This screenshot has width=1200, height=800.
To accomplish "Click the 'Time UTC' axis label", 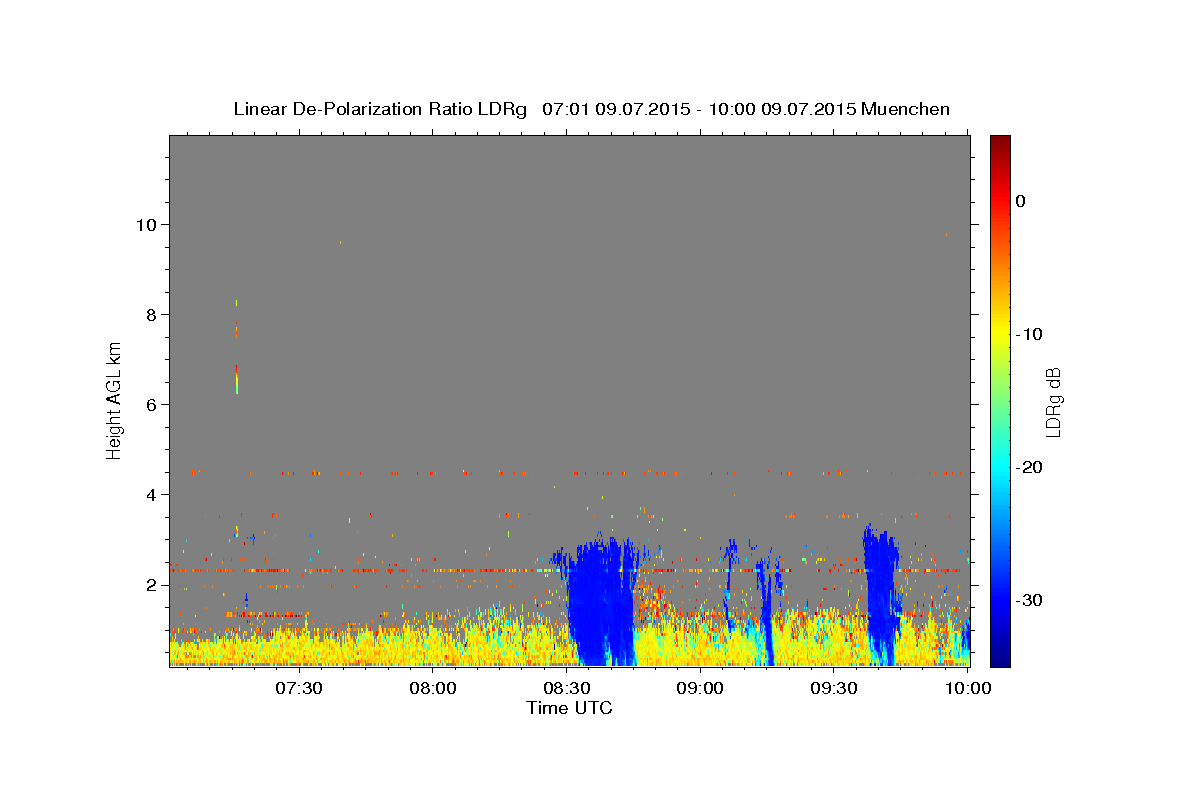I will (x=569, y=708).
